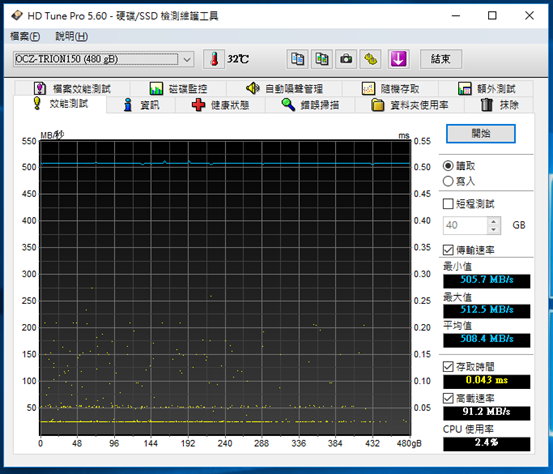
Task: Minimize the HD Tune window
Action: [x=456, y=16]
